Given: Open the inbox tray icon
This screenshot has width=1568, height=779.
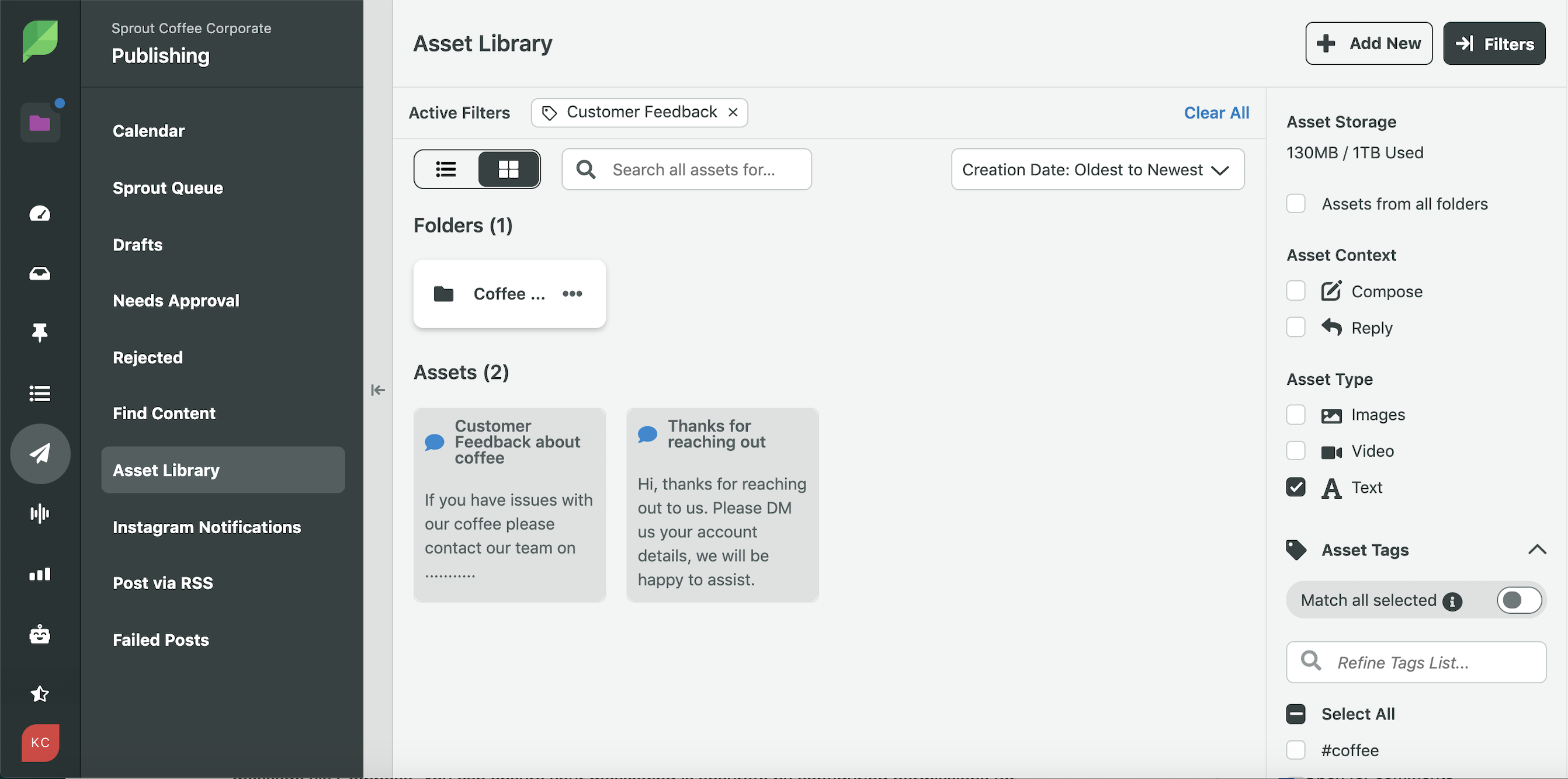Looking at the screenshot, I should (40, 273).
